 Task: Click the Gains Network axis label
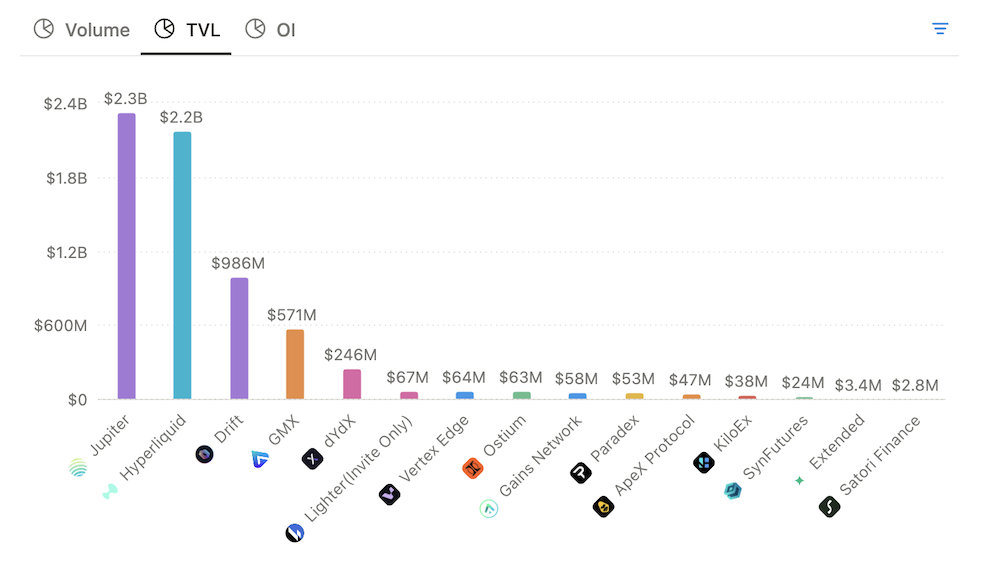[x=540, y=457]
